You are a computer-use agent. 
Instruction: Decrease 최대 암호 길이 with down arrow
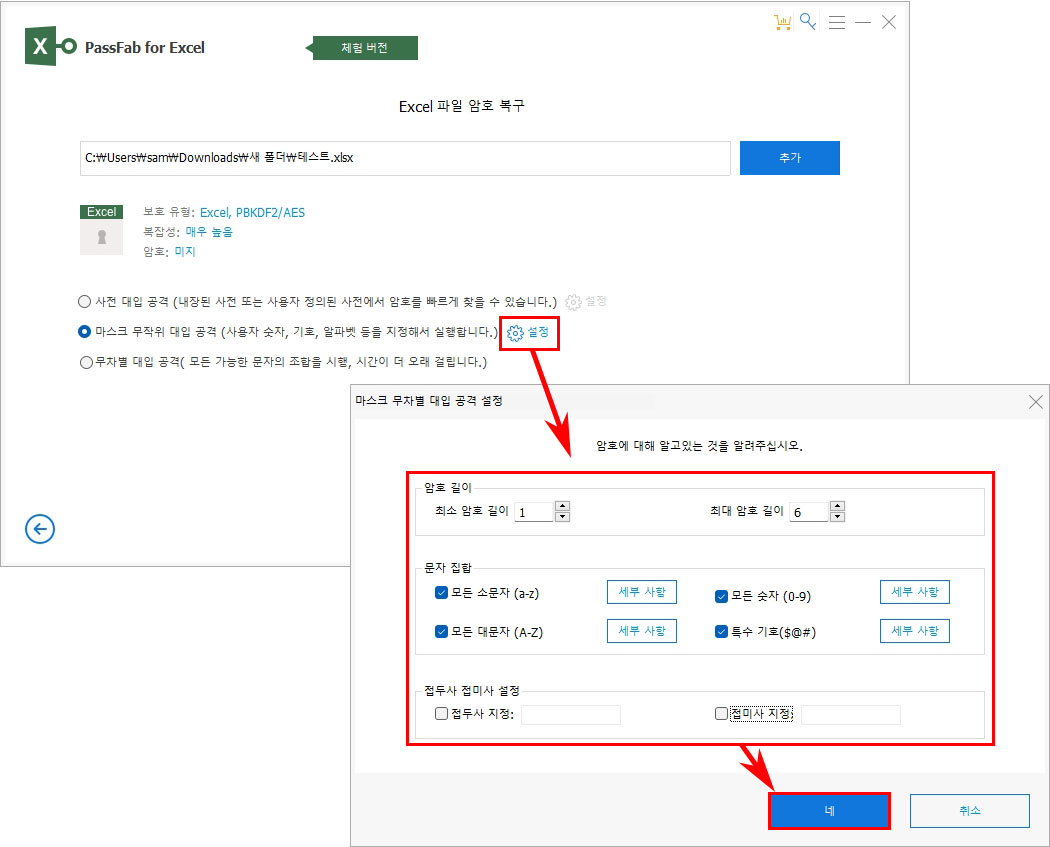coord(837,517)
